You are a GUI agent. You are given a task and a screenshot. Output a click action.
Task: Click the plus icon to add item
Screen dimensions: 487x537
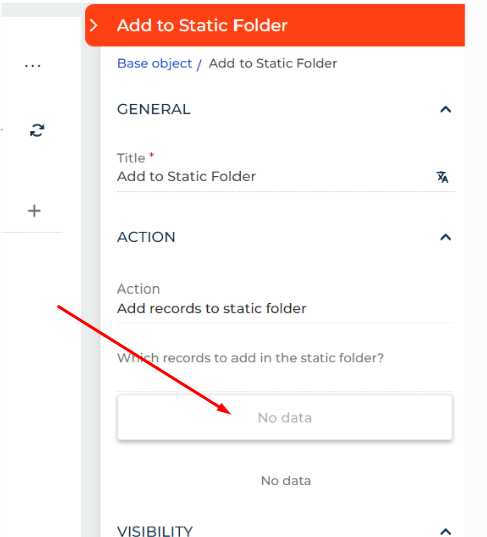pos(34,211)
